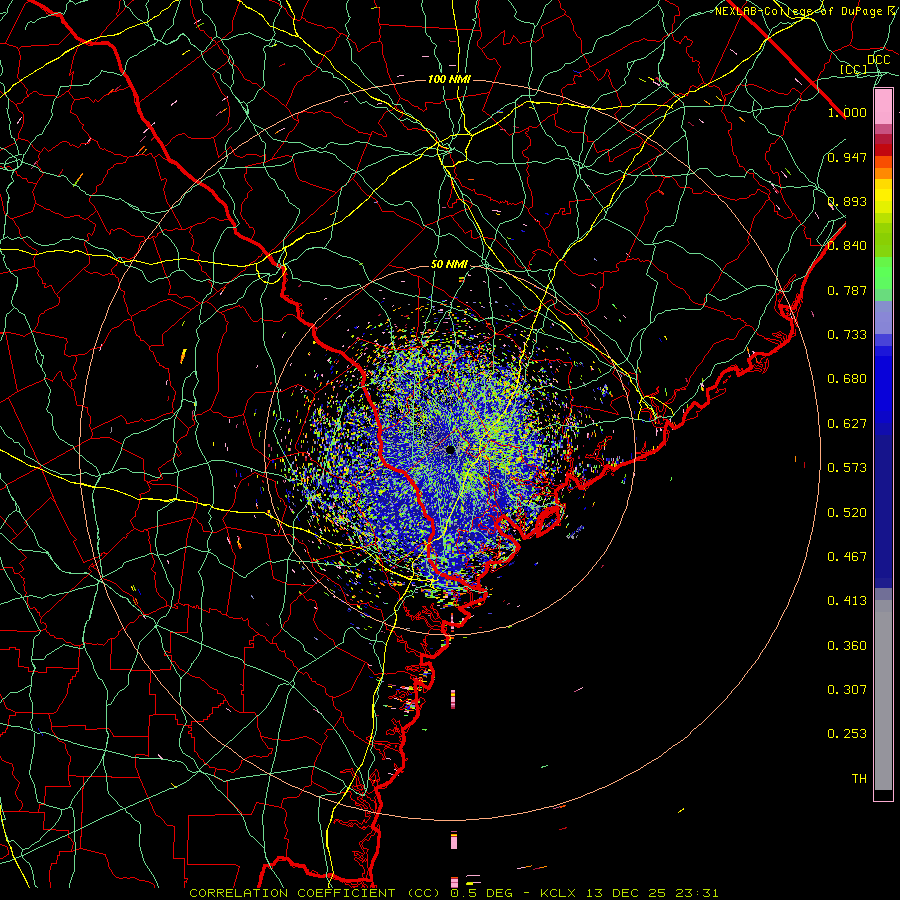900x900 pixels.
Task: Click the 23:31 timestamp
Action: (x=696, y=893)
